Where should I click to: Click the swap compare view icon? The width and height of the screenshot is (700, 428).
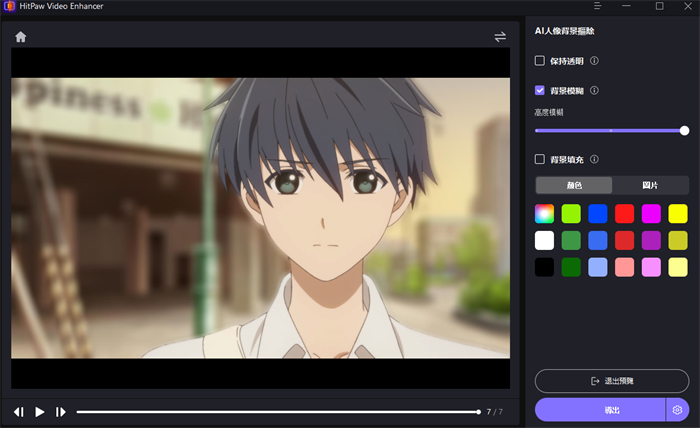tap(499, 37)
